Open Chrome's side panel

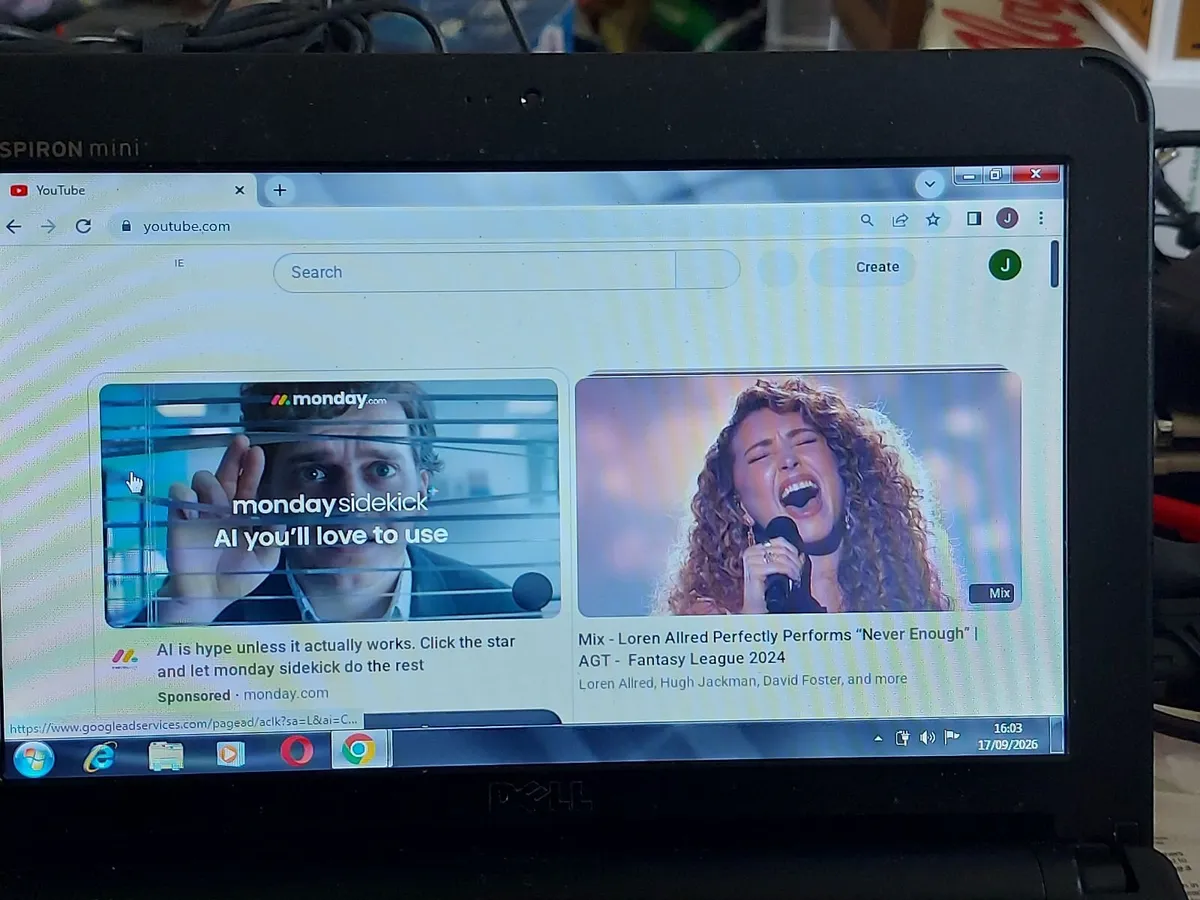click(974, 218)
